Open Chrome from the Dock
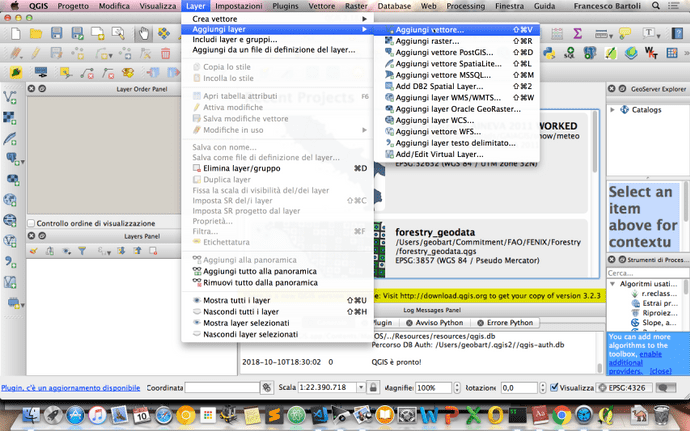 [562, 415]
